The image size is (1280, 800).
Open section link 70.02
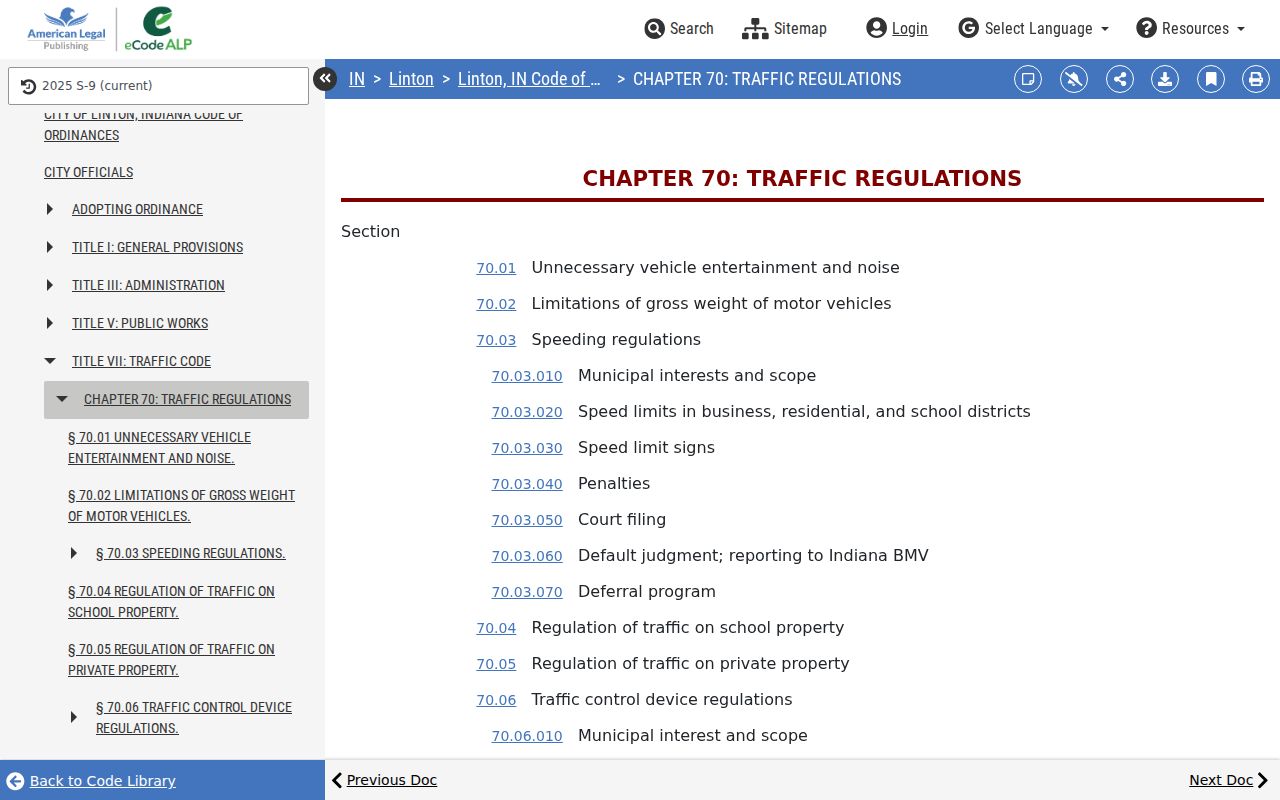point(496,304)
